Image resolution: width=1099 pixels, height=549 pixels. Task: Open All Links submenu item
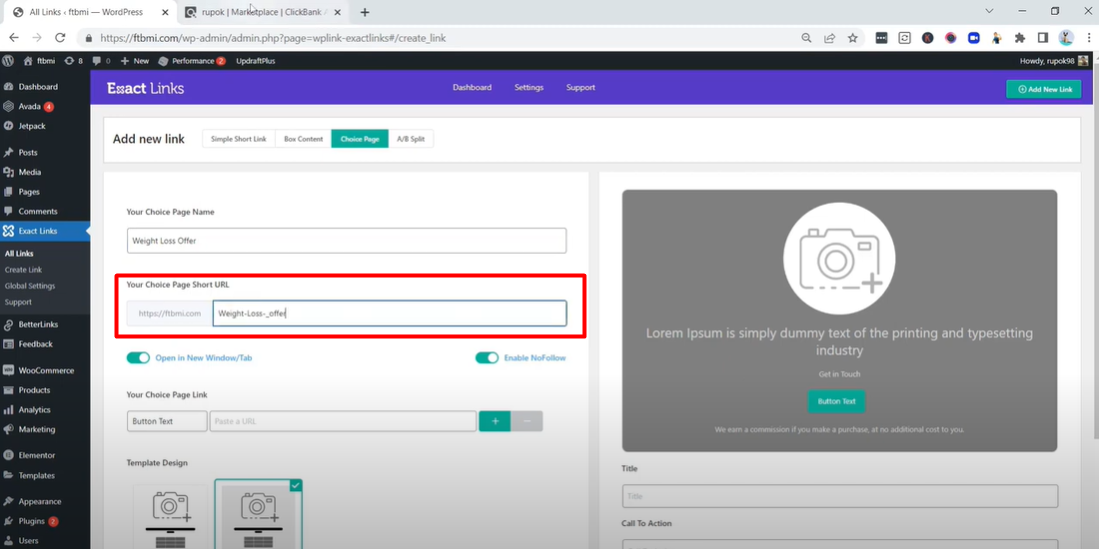pos(19,253)
